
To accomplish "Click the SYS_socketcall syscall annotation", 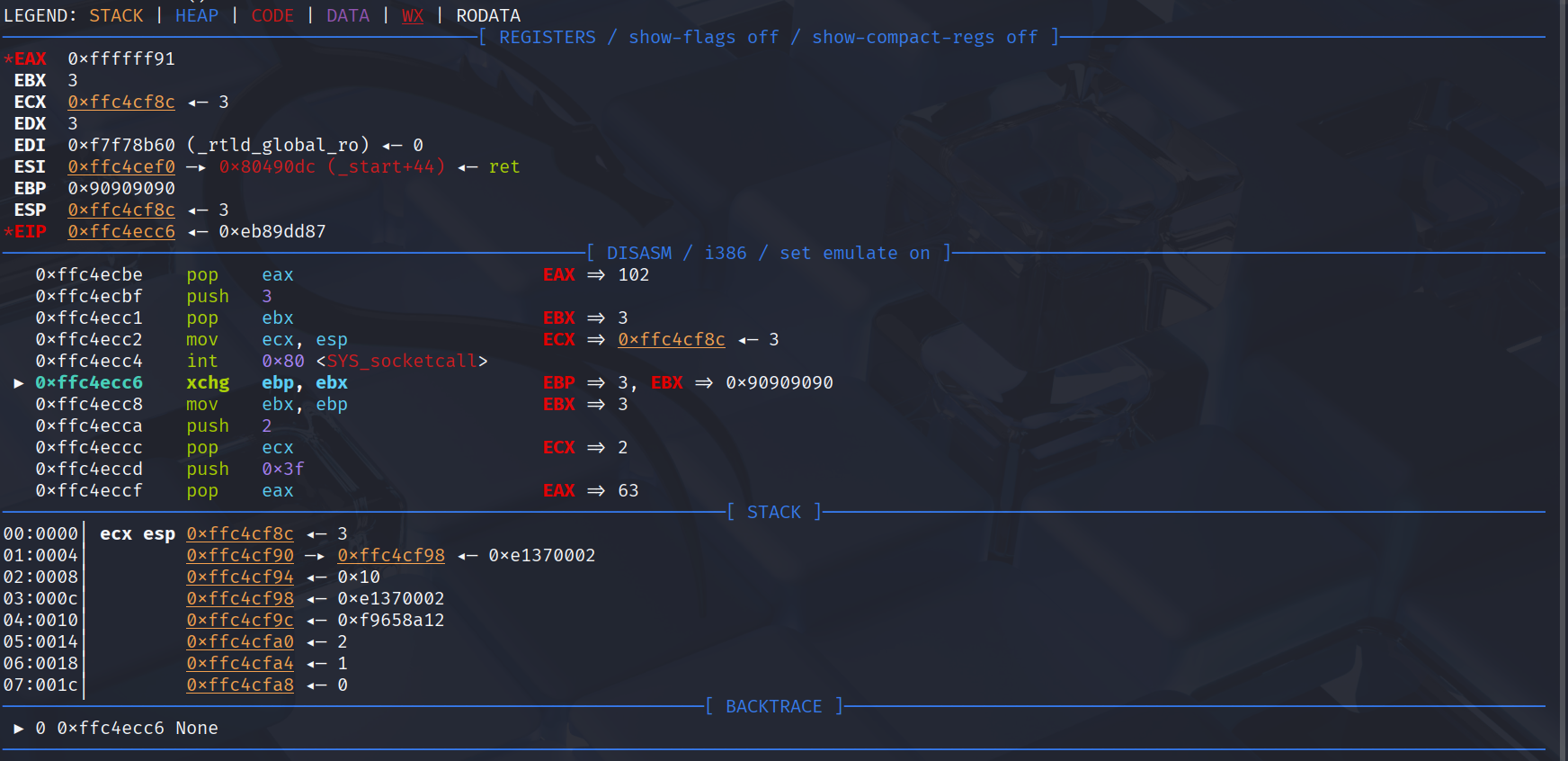I will [401, 362].
